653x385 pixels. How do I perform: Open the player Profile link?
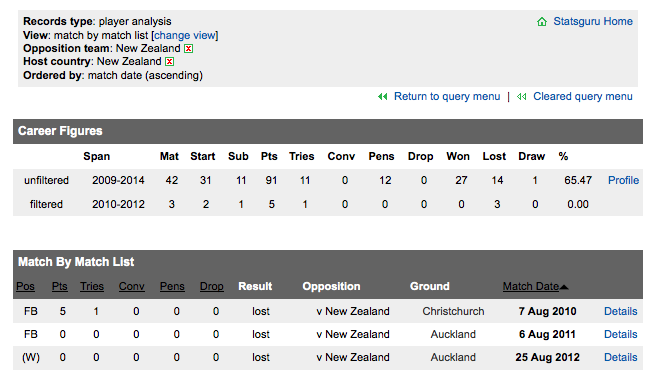[x=623, y=180]
